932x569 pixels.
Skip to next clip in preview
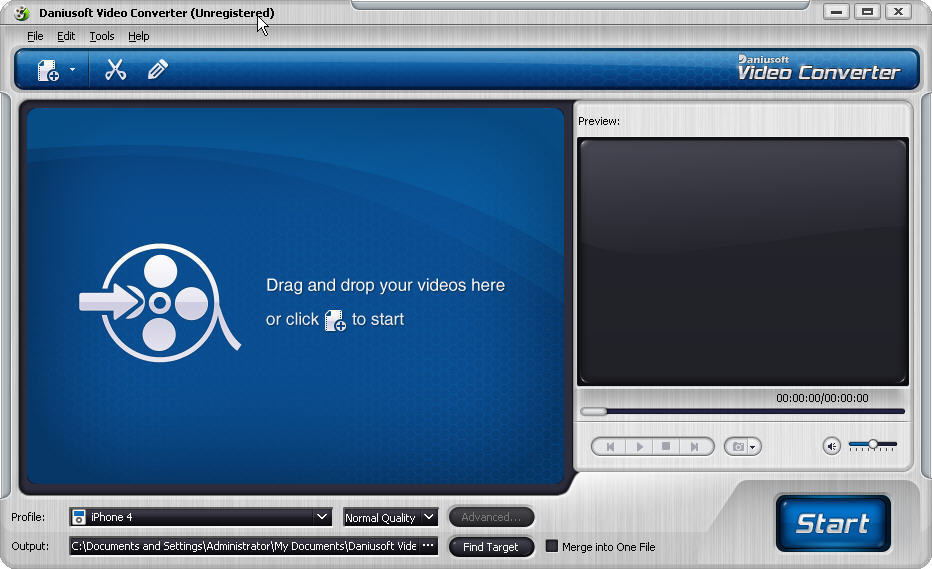click(x=694, y=447)
